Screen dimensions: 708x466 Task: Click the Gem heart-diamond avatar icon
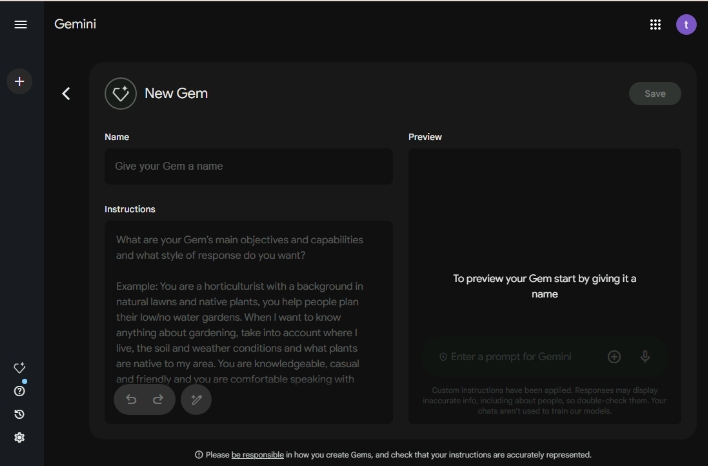121,93
